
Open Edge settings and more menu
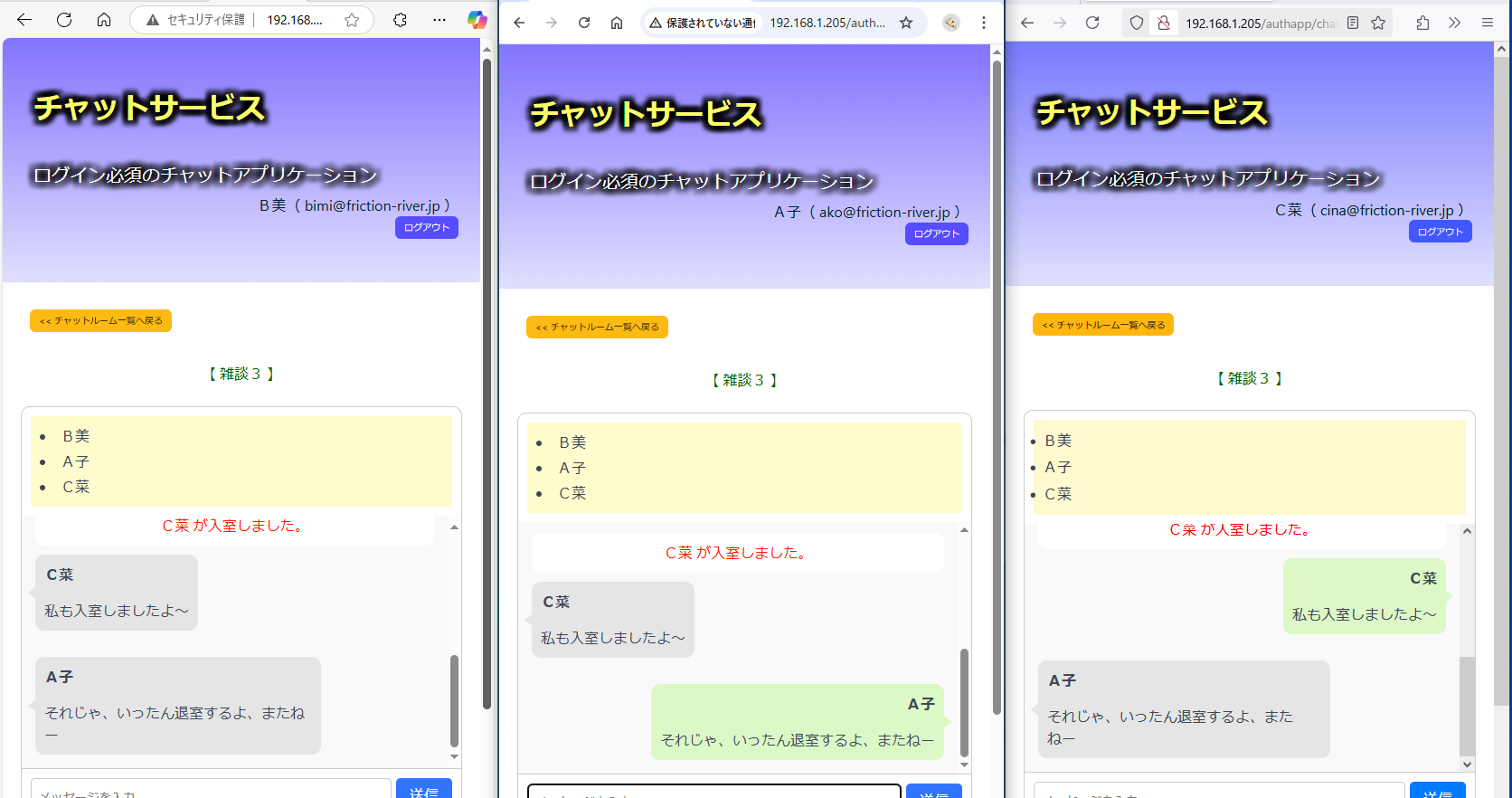click(439, 20)
